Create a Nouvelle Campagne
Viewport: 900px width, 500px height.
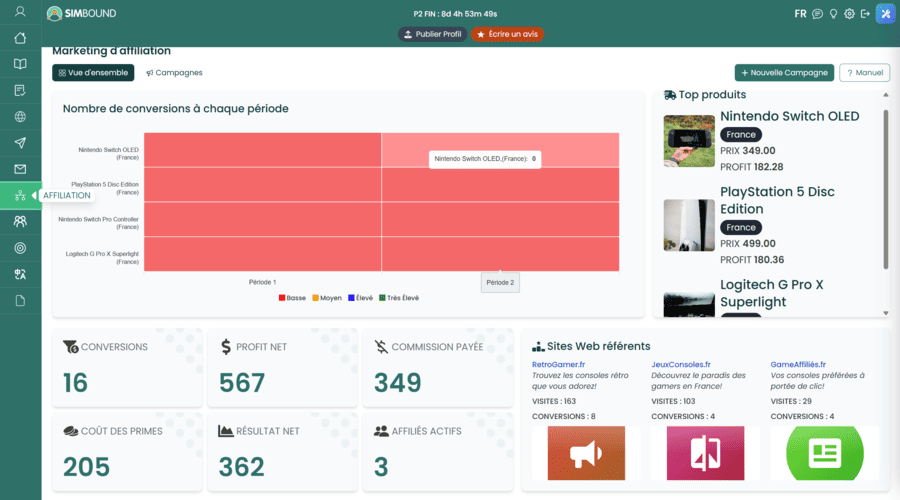tap(784, 73)
